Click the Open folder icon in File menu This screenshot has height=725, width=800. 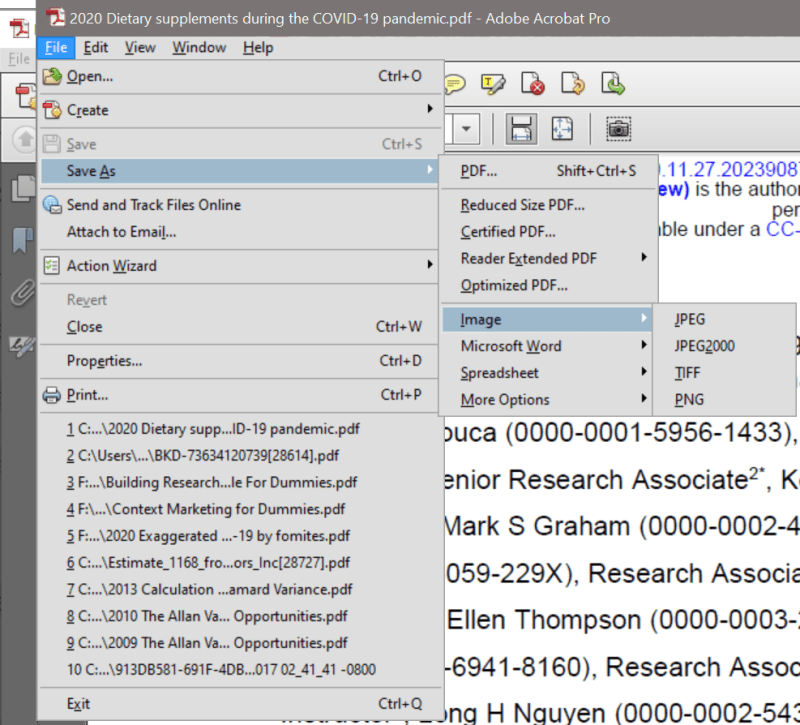click(x=52, y=76)
